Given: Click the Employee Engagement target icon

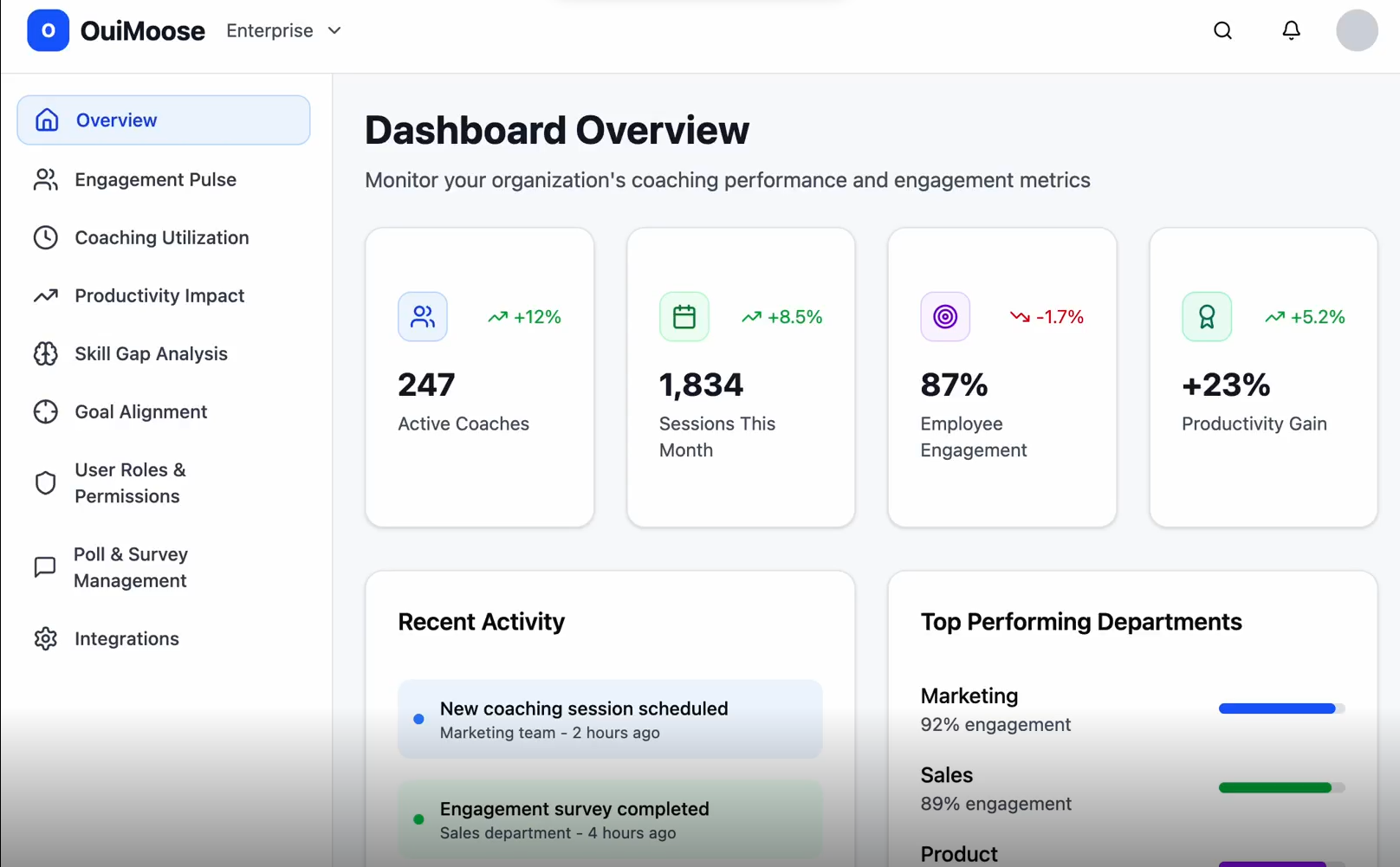Looking at the screenshot, I should (945, 317).
